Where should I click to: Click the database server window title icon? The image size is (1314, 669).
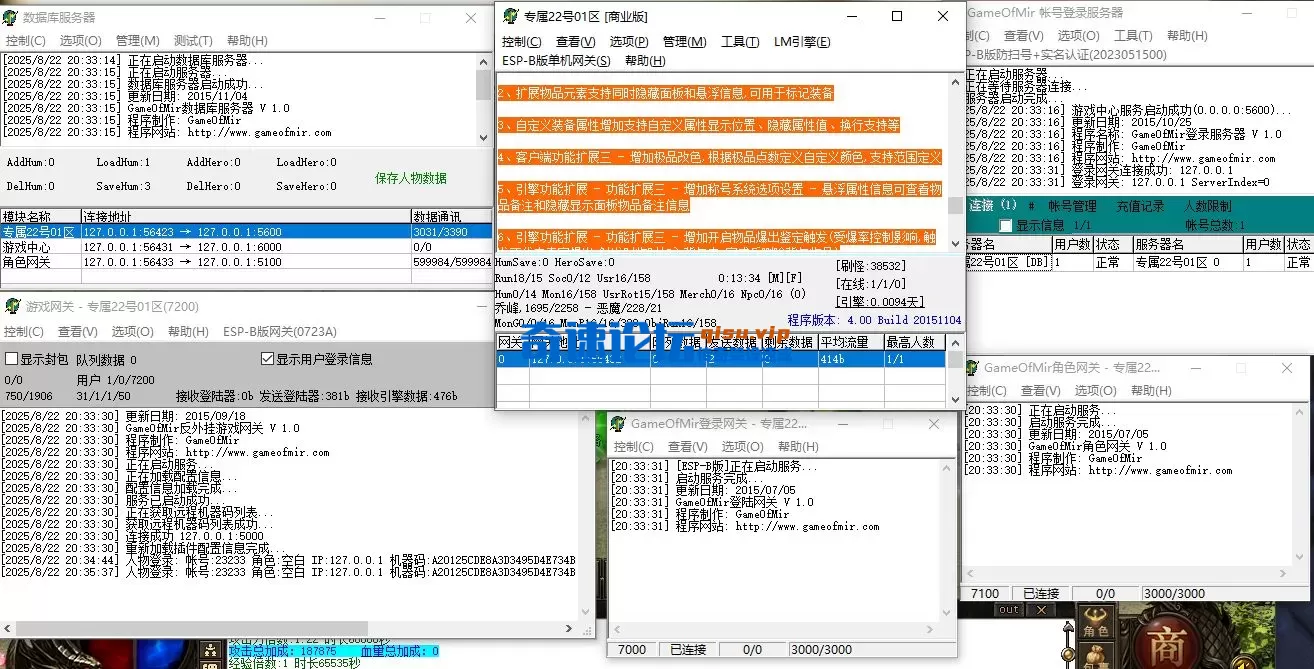click(x=11, y=18)
